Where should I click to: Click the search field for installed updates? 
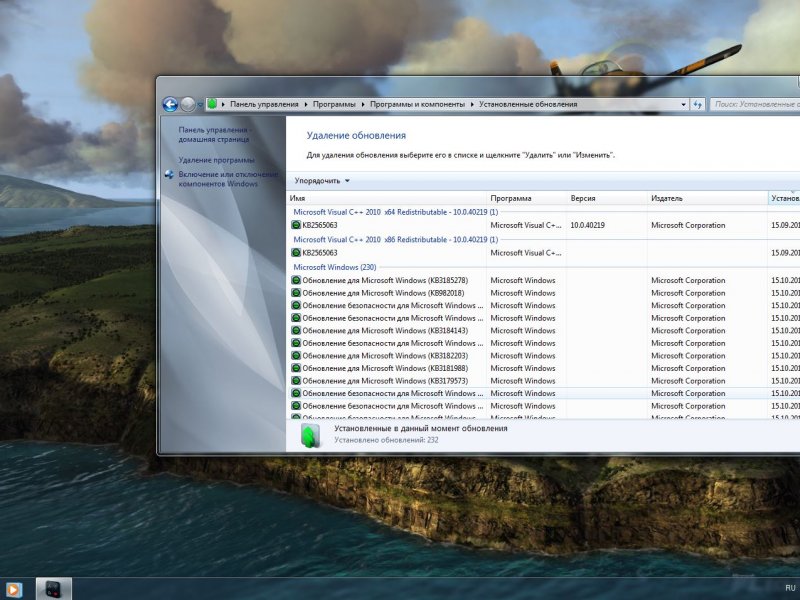[x=755, y=104]
